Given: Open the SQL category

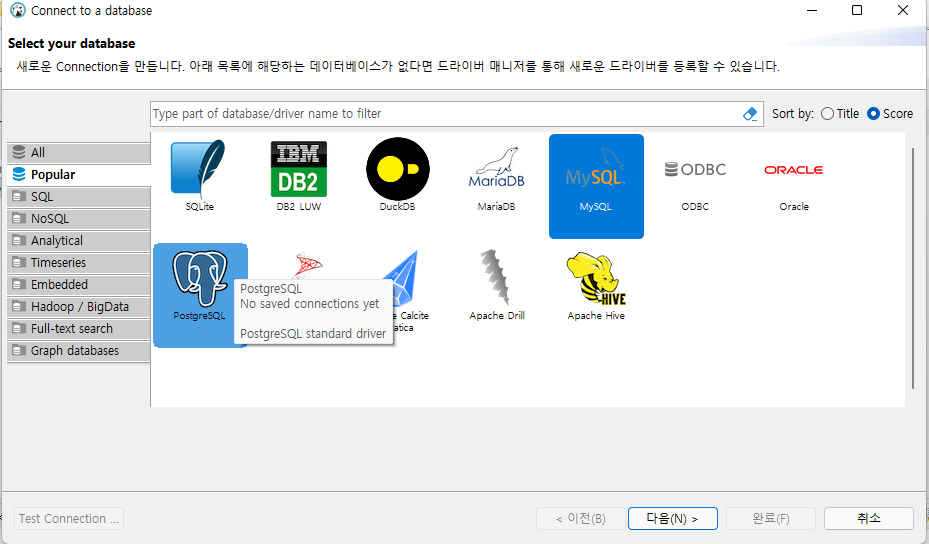Looking at the screenshot, I should pos(79,196).
